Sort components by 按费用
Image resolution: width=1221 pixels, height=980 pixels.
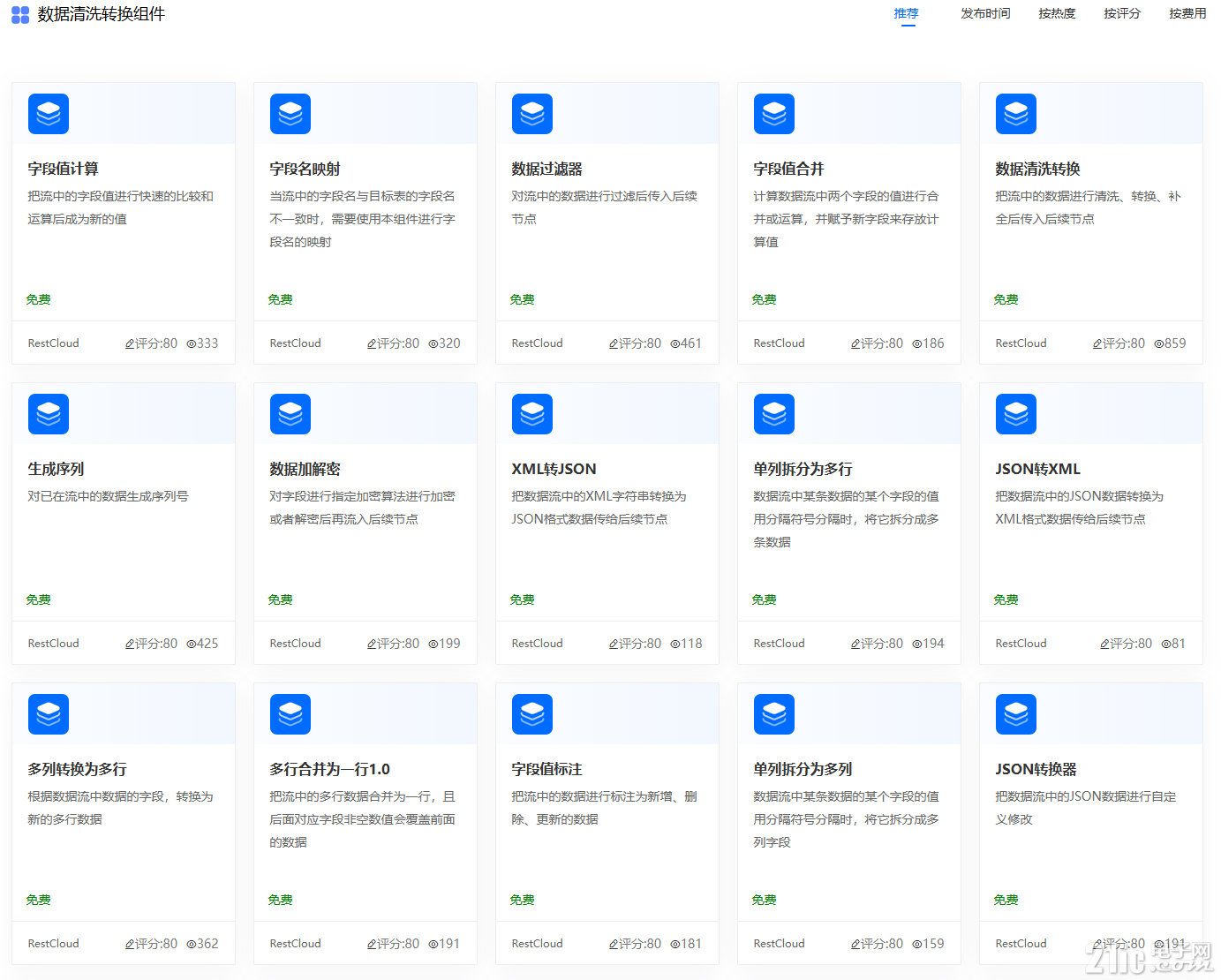tap(1187, 13)
